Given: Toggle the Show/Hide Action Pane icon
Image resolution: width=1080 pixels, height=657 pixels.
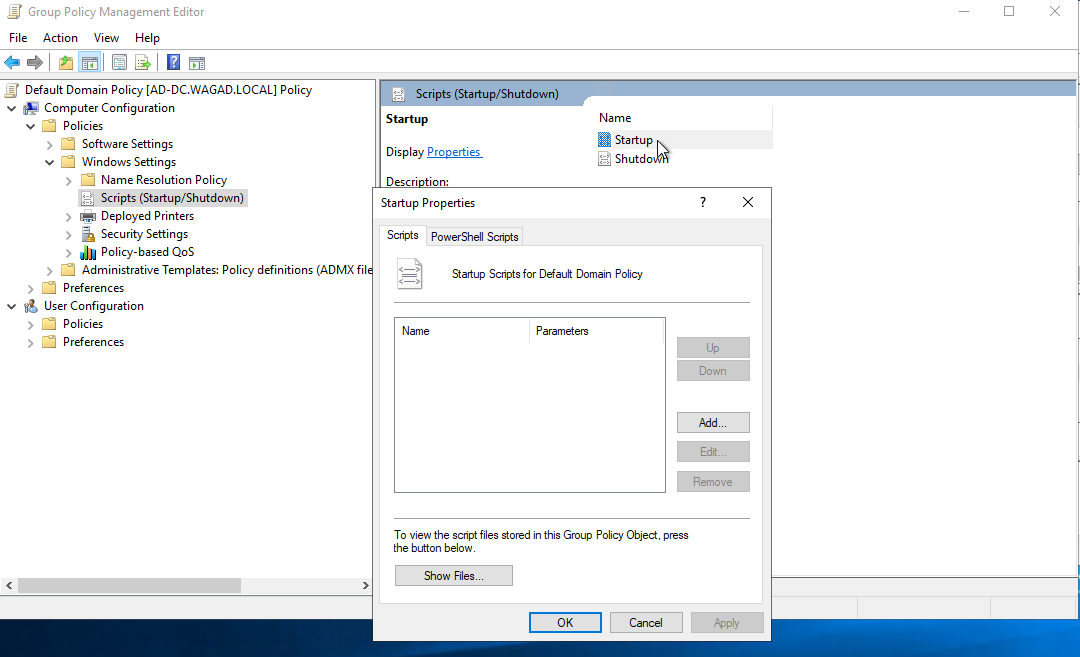Looking at the screenshot, I should (196, 62).
